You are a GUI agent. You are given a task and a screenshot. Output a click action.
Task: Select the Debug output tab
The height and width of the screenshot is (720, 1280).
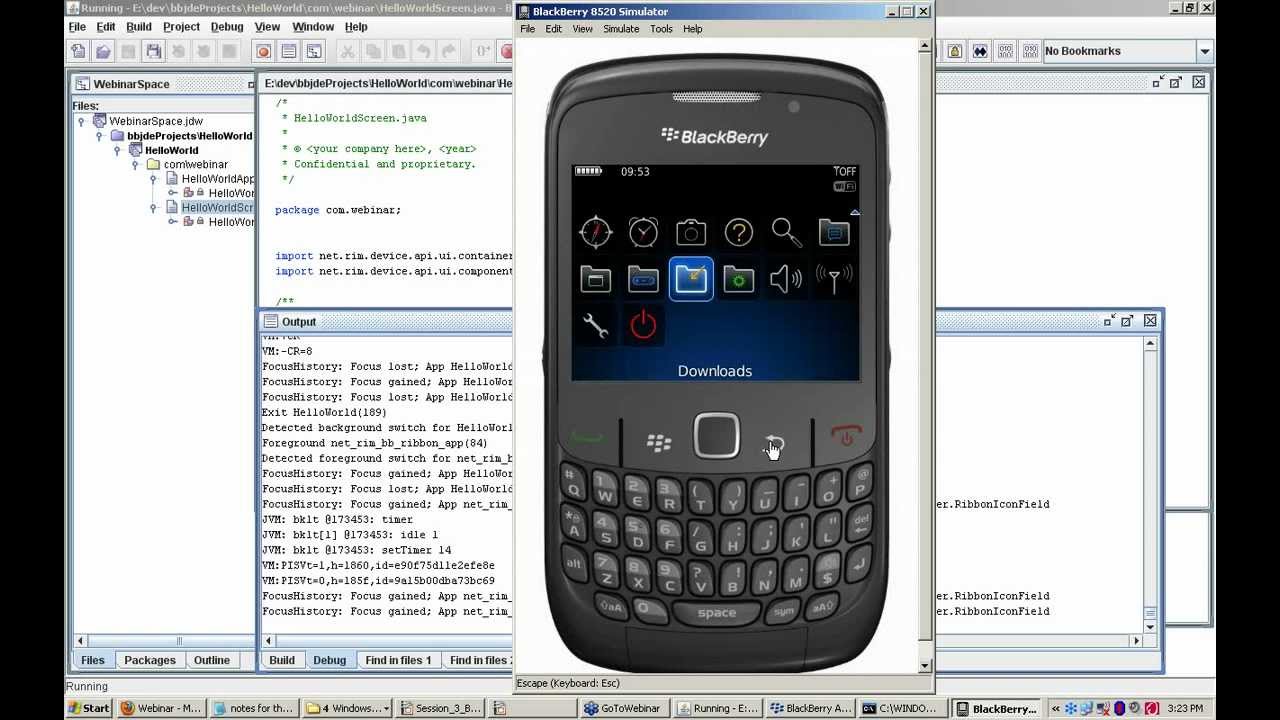(329, 660)
